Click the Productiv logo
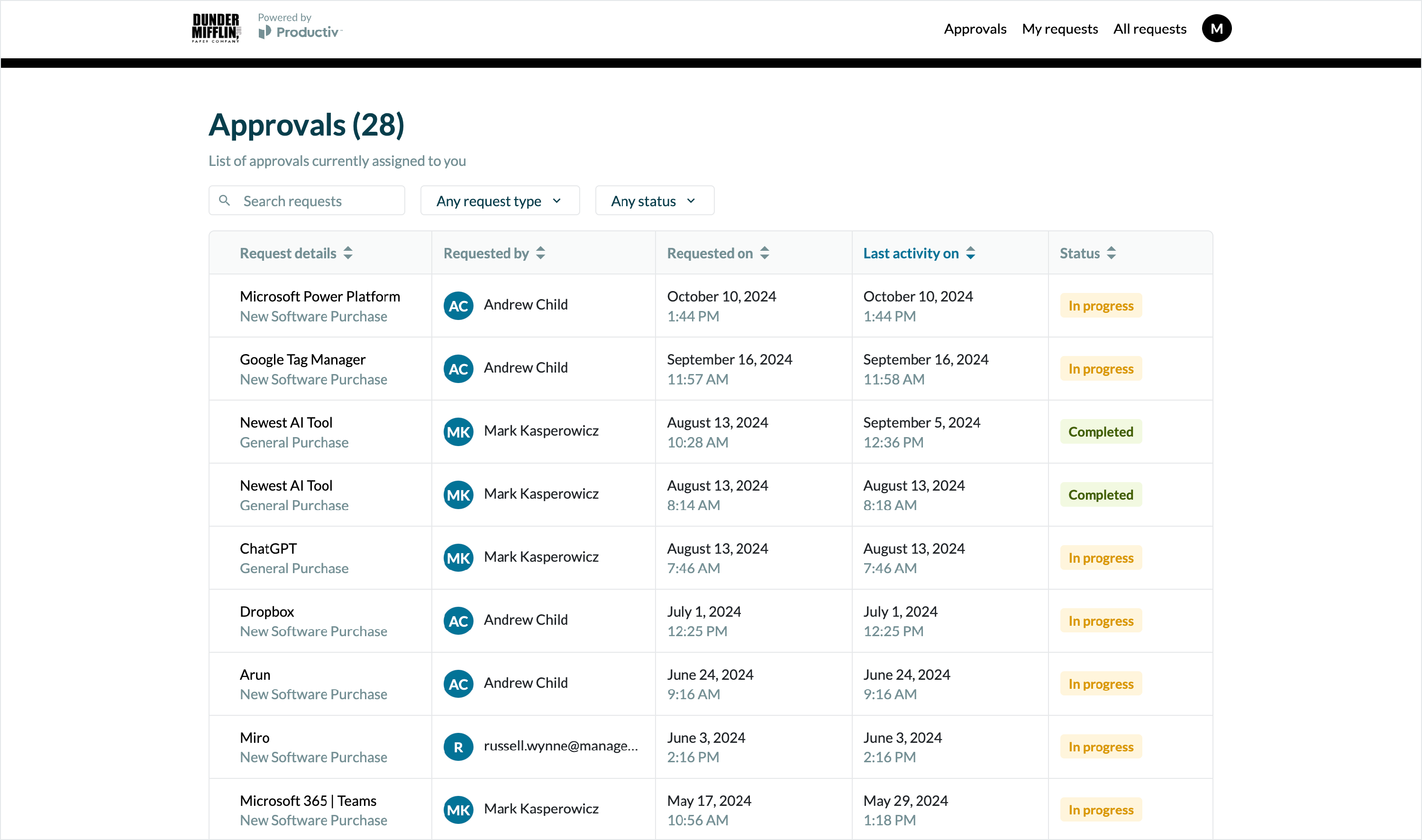This screenshot has width=1422, height=840. click(301, 32)
